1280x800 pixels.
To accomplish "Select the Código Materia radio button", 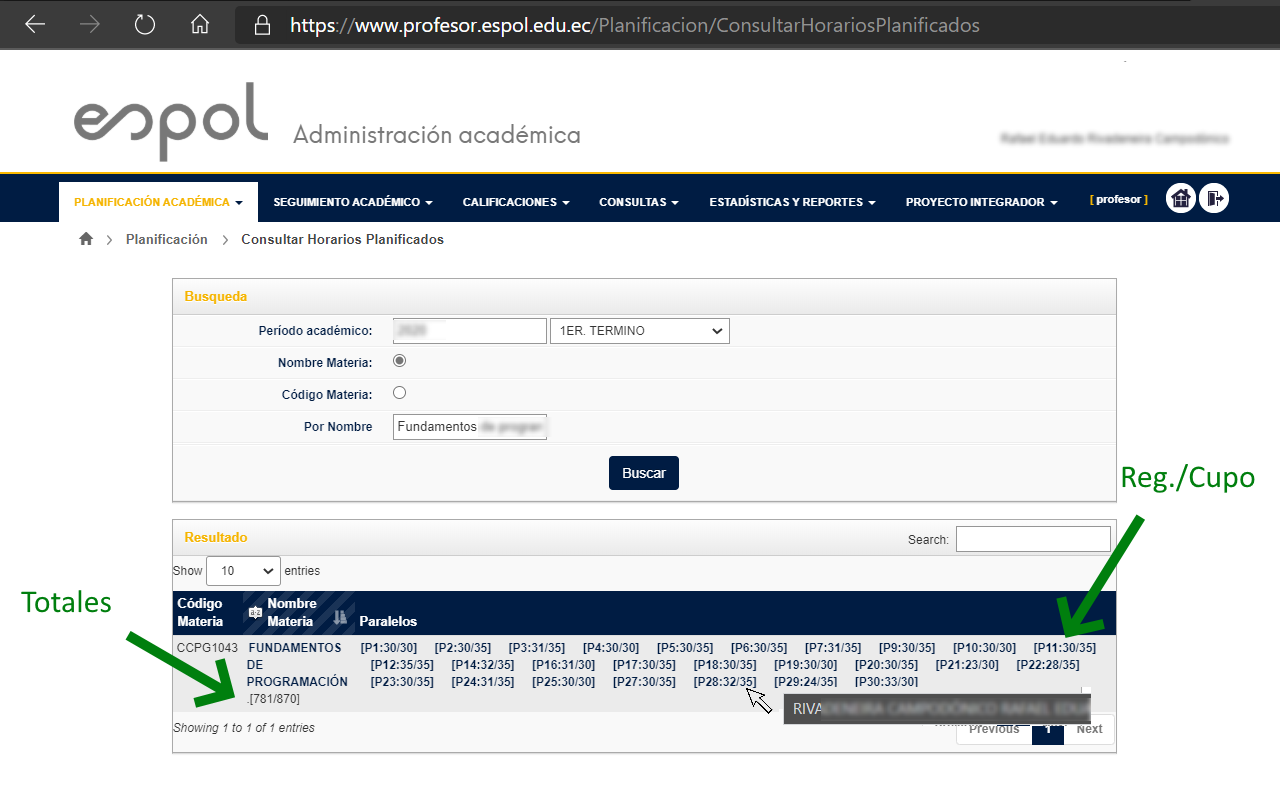I will tap(400, 393).
